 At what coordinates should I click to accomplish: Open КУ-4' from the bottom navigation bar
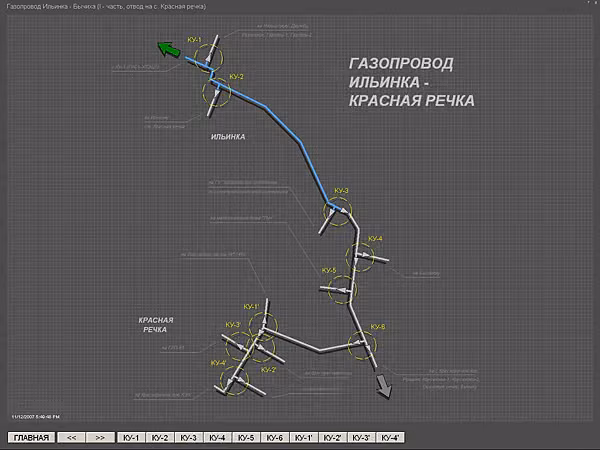tap(390, 437)
